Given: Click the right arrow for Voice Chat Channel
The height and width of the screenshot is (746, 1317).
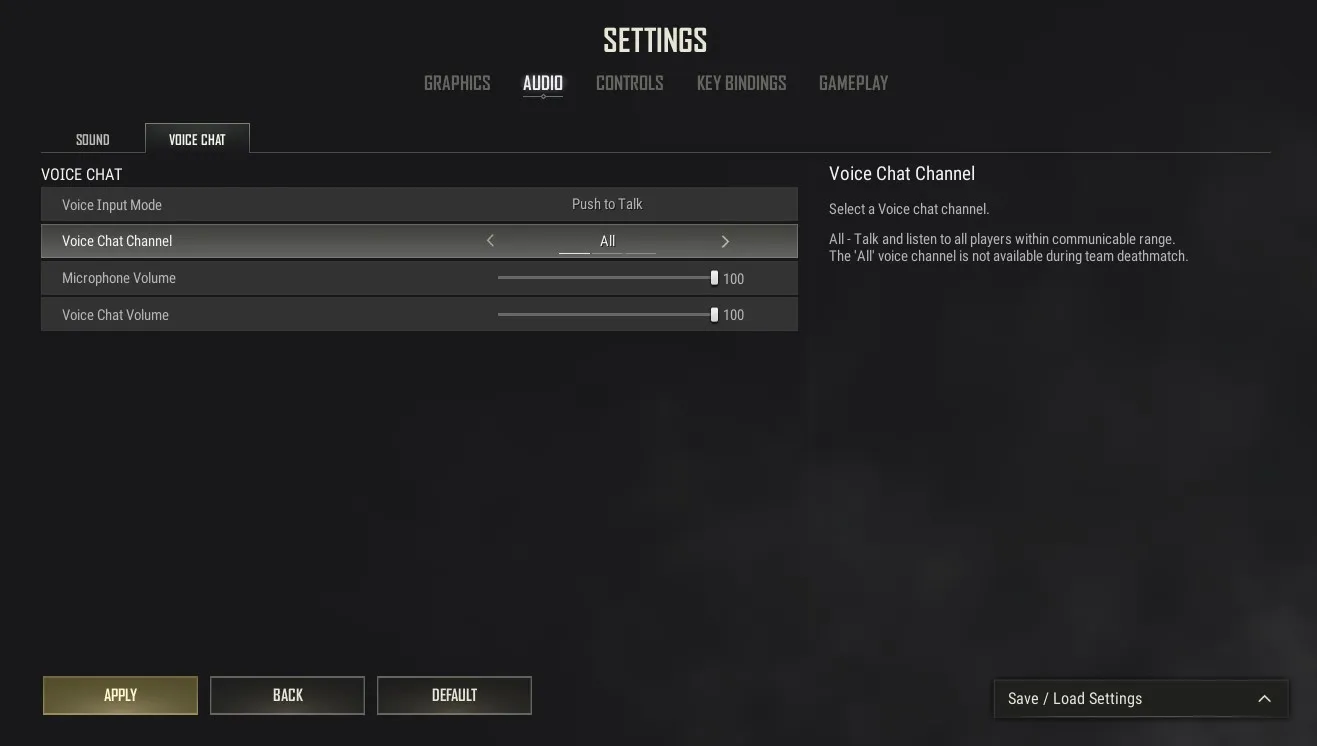Looking at the screenshot, I should coord(725,241).
